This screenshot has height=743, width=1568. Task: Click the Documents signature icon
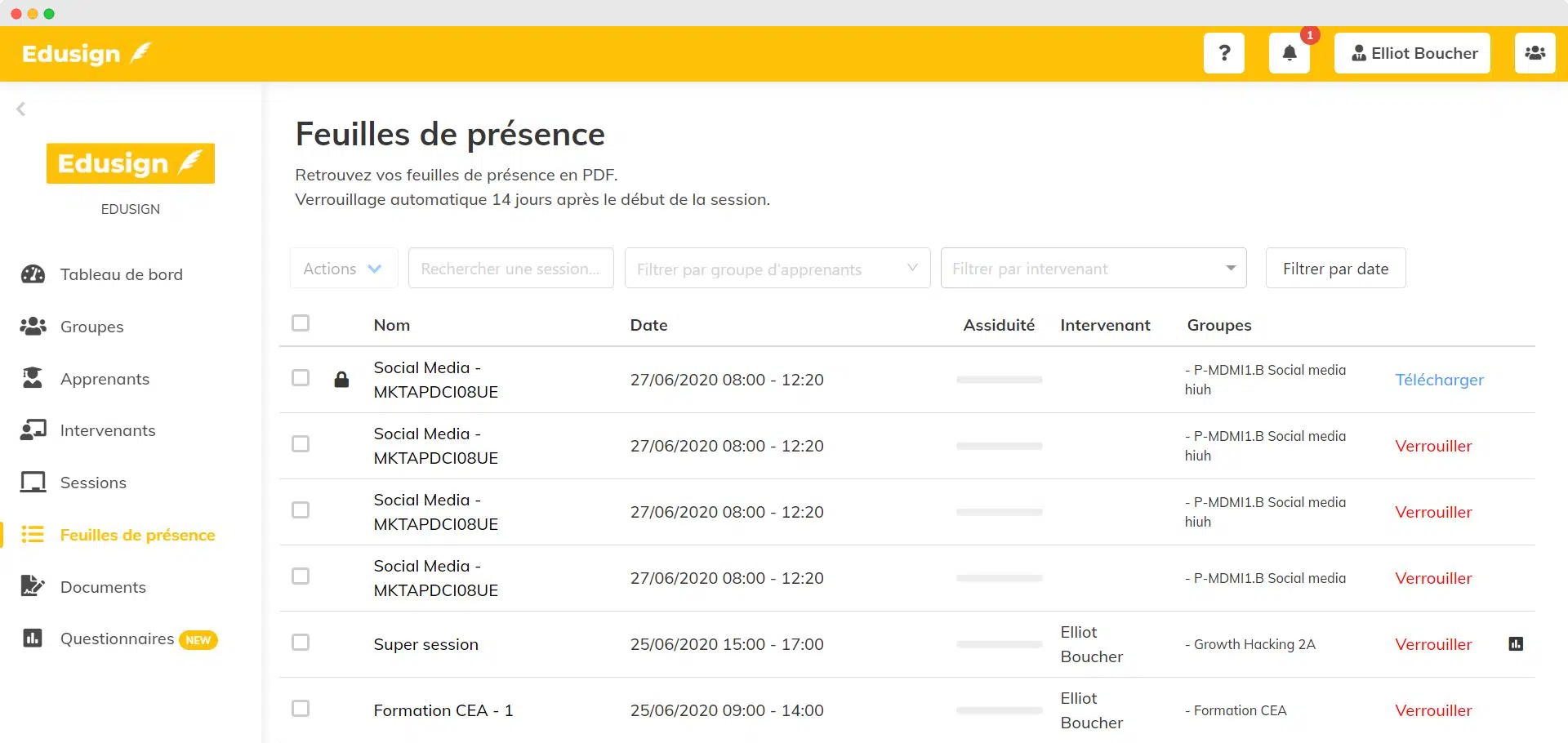pyautogui.click(x=33, y=586)
